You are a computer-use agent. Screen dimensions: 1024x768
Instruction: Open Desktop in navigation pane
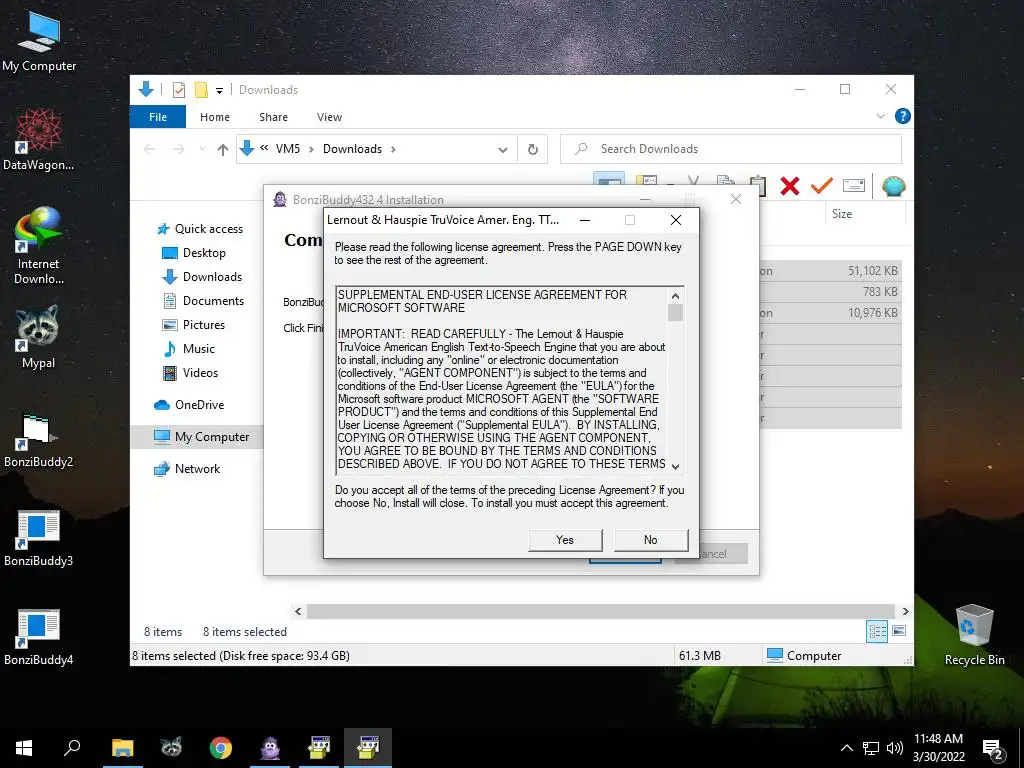(x=194, y=253)
